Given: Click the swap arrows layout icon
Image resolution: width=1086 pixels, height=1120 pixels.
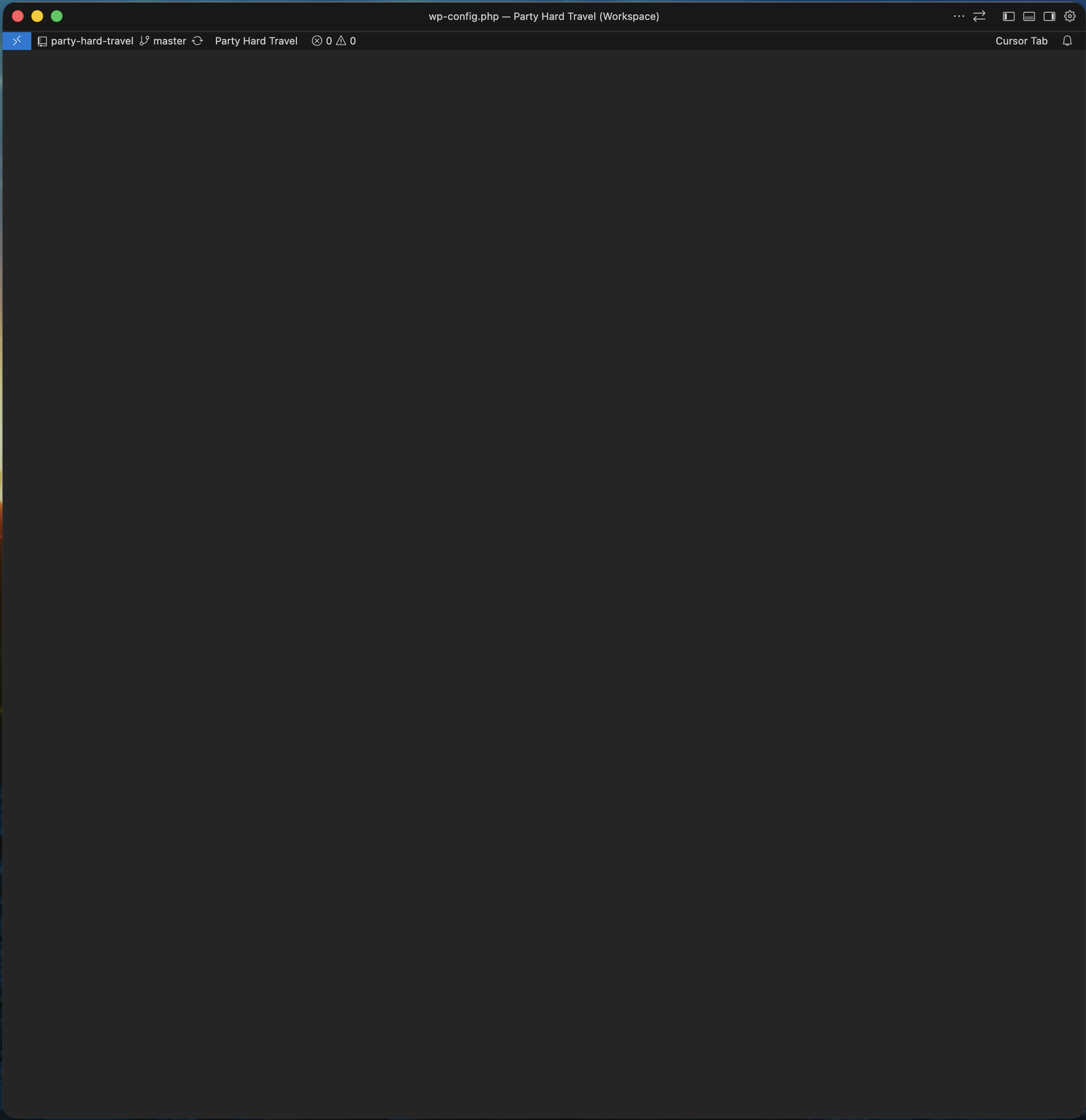Looking at the screenshot, I should pyautogui.click(x=979, y=17).
